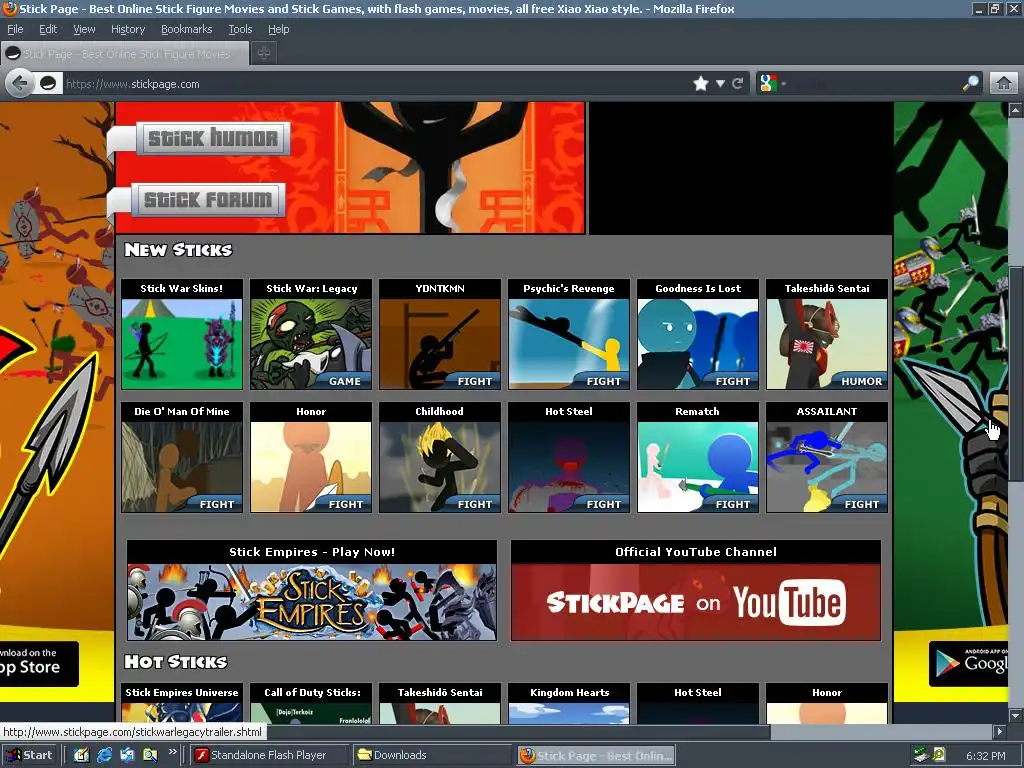Open Honor in Hot Sticks
1024x768 pixels.
(x=827, y=703)
